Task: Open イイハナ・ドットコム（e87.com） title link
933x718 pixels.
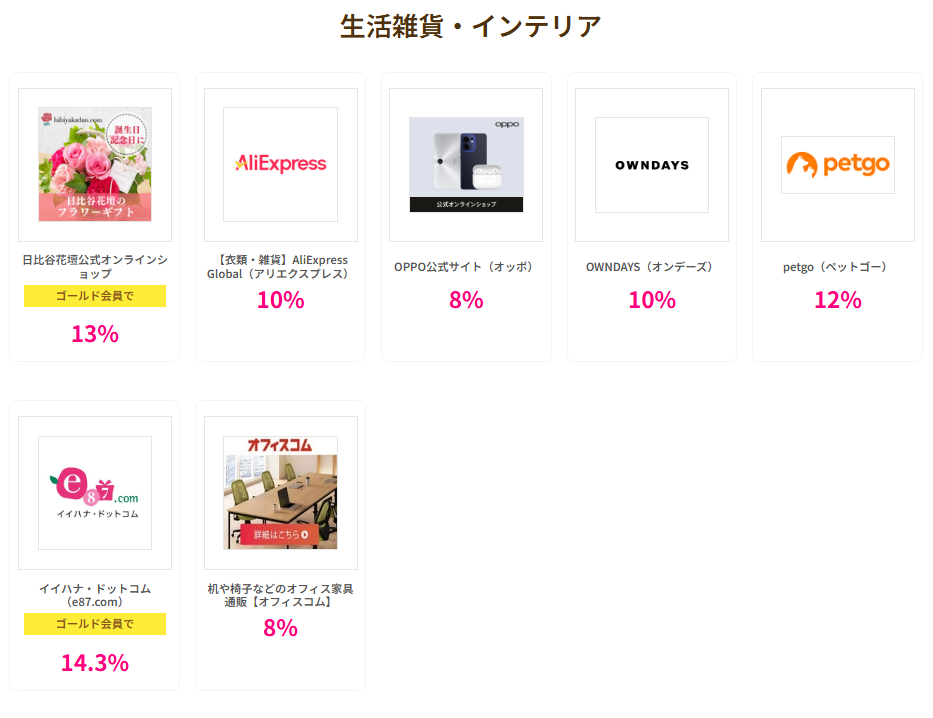Action: (95, 595)
